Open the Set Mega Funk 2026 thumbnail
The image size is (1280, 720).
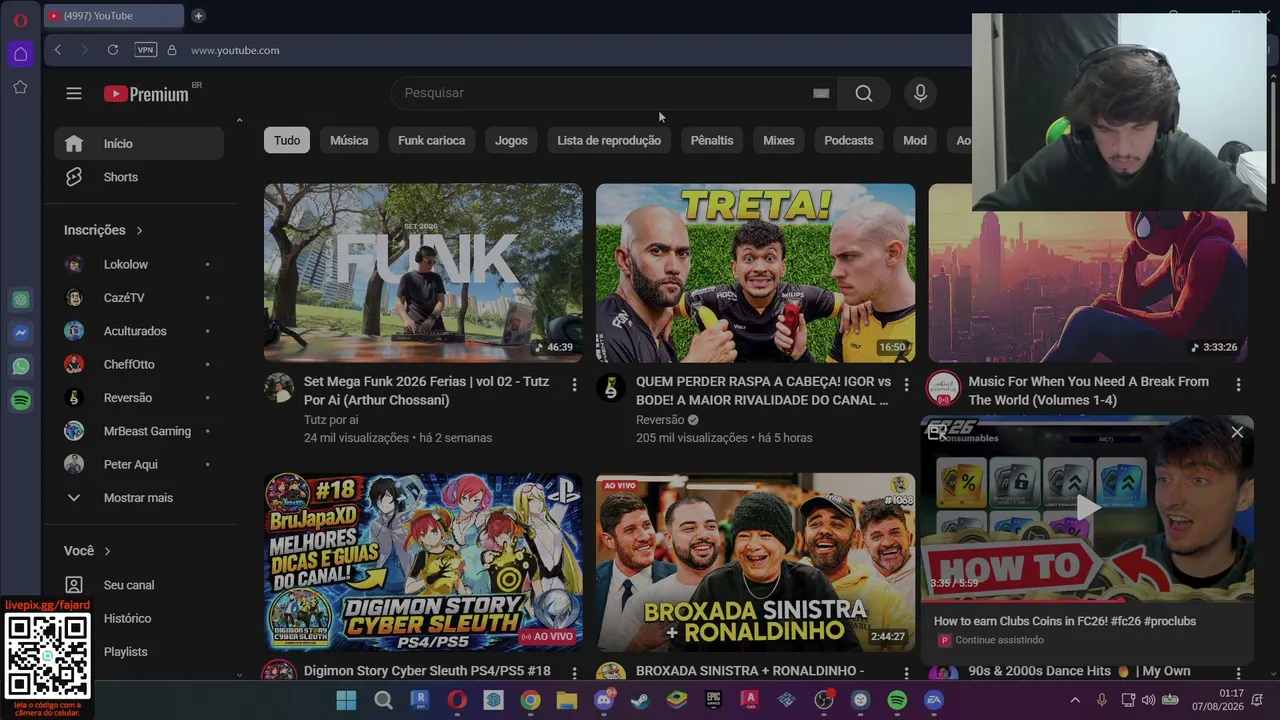pos(423,273)
